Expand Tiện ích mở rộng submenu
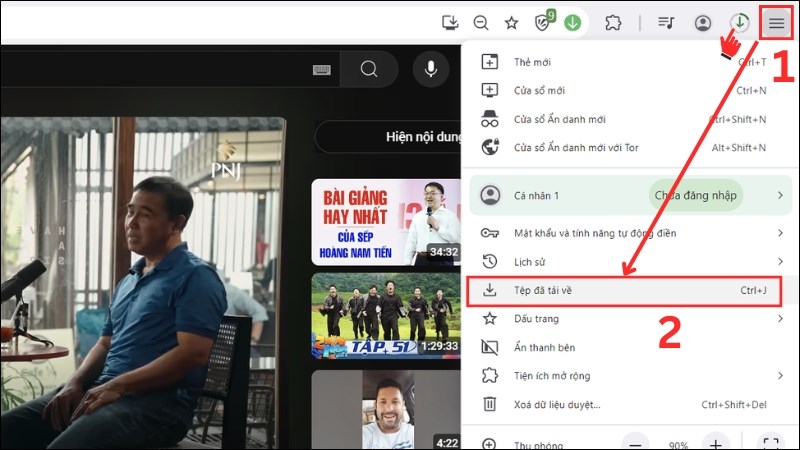Viewport: 800px width, 450px height. click(631, 376)
